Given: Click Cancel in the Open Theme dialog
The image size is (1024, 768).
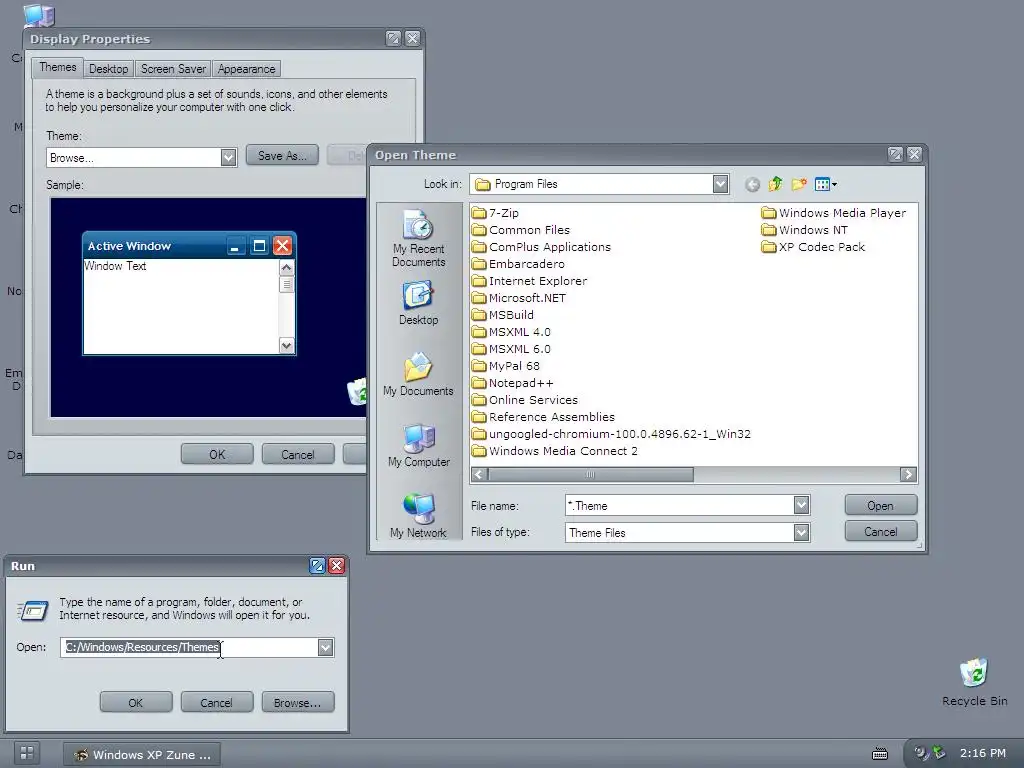Looking at the screenshot, I should (880, 532).
